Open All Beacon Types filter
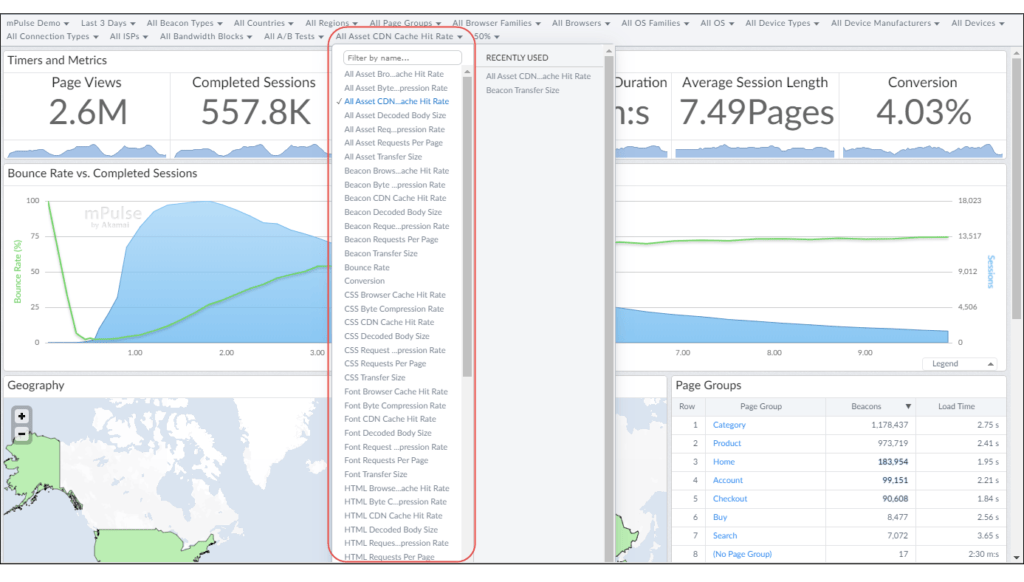The width and height of the screenshot is (1024, 582). [184, 23]
